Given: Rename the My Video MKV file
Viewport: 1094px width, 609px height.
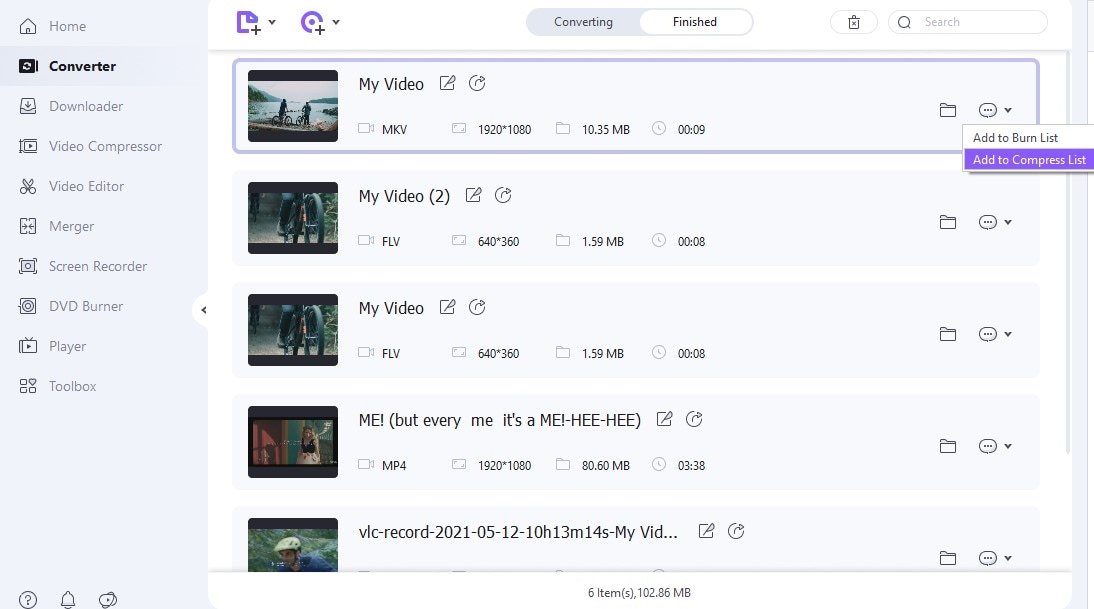Looking at the screenshot, I should [x=447, y=84].
